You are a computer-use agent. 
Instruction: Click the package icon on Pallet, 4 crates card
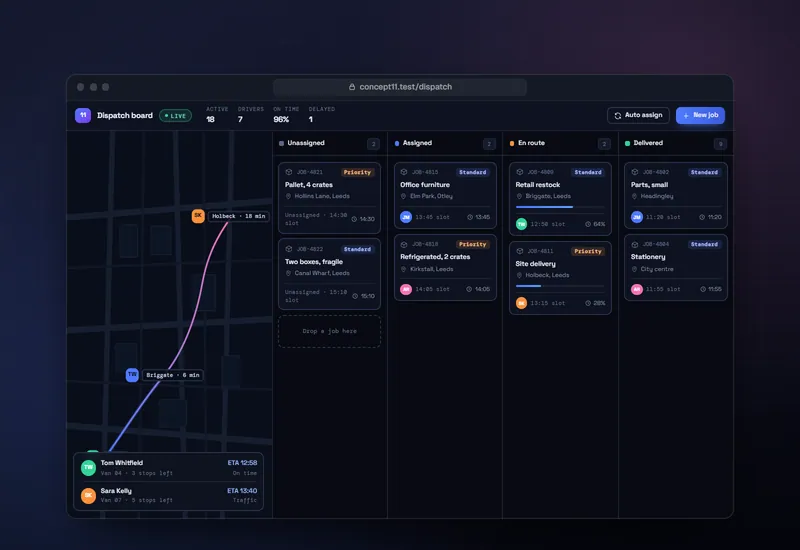coord(289,172)
